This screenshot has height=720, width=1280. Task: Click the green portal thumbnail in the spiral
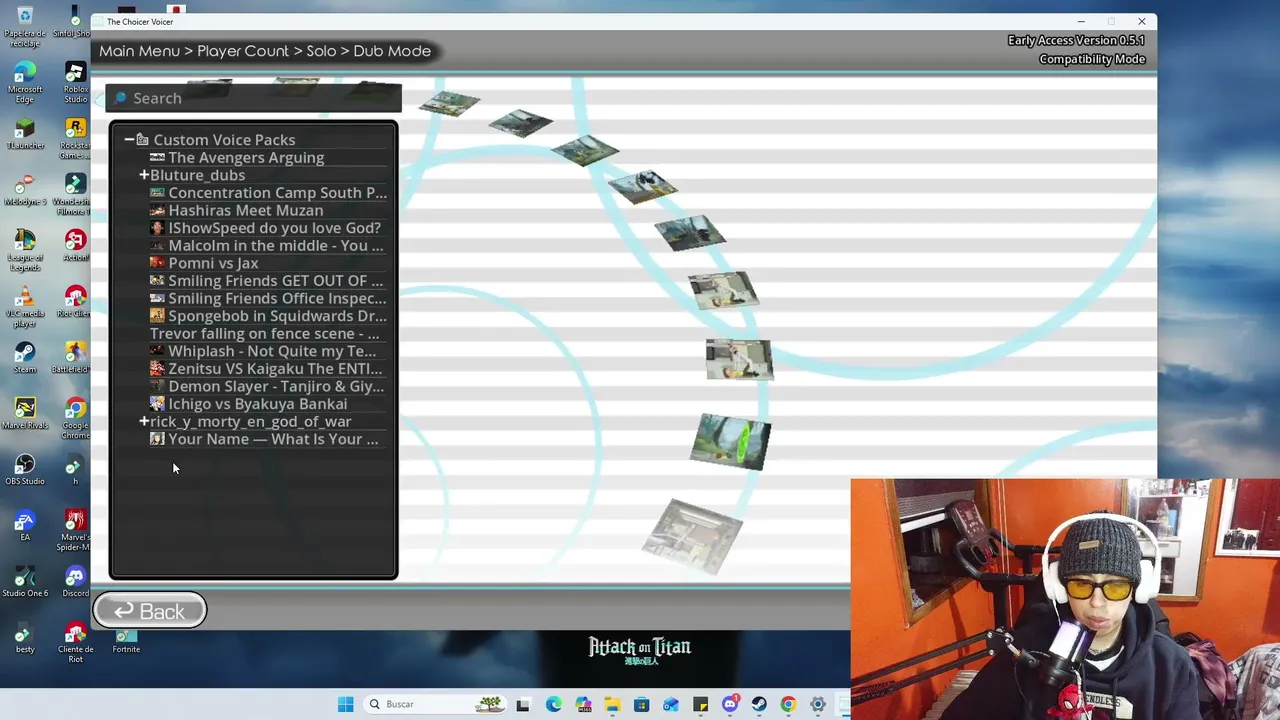[x=731, y=441]
